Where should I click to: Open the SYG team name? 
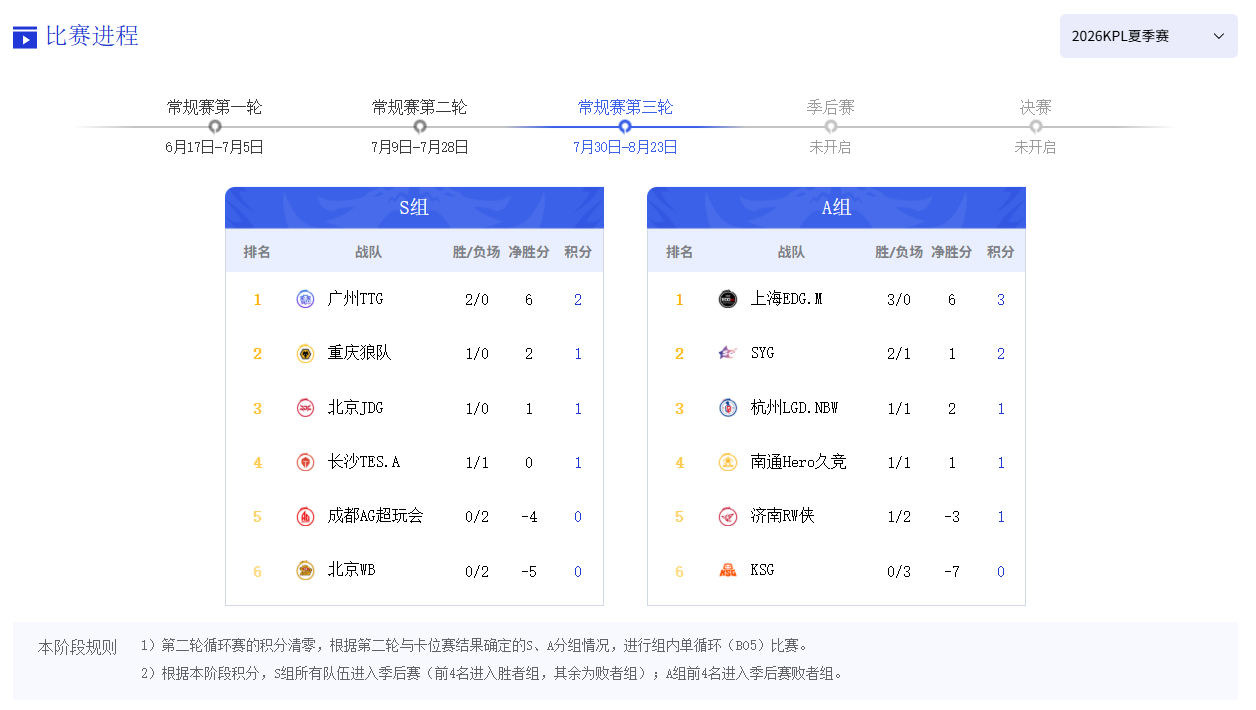[x=762, y=353]
